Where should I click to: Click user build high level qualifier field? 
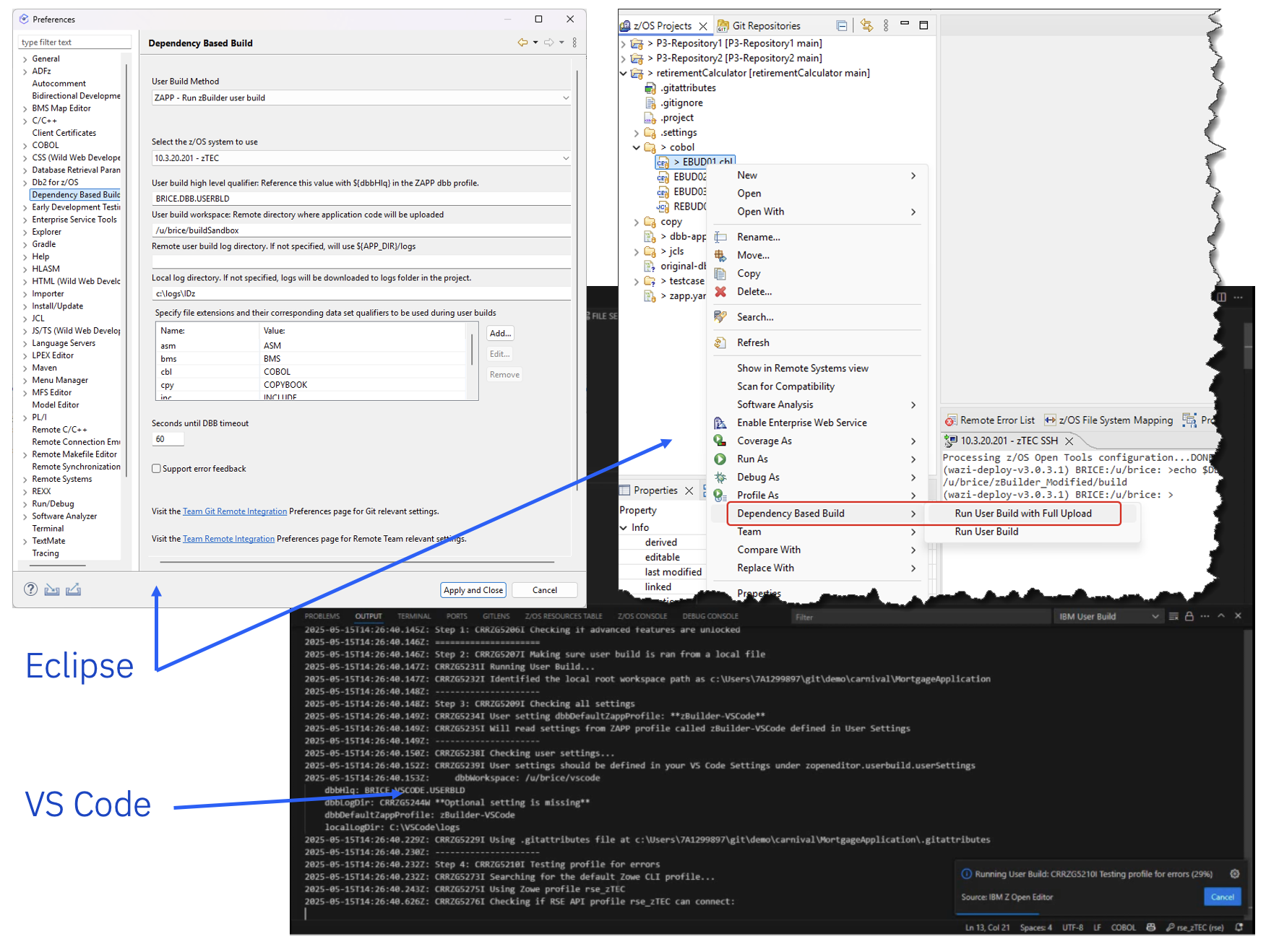tap(361, 199)
